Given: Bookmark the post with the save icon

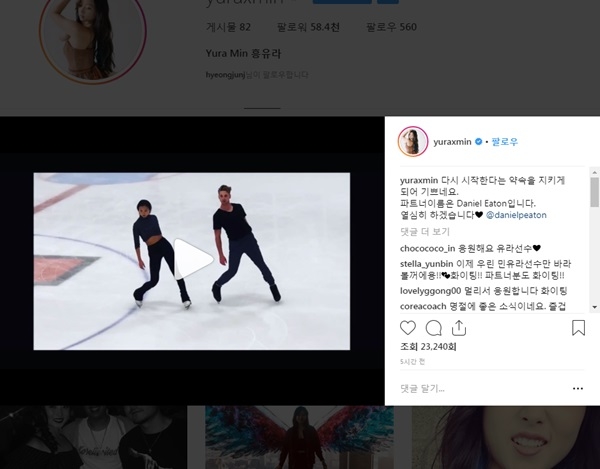Looking at the screenshot, I should [x=578, y=328].
